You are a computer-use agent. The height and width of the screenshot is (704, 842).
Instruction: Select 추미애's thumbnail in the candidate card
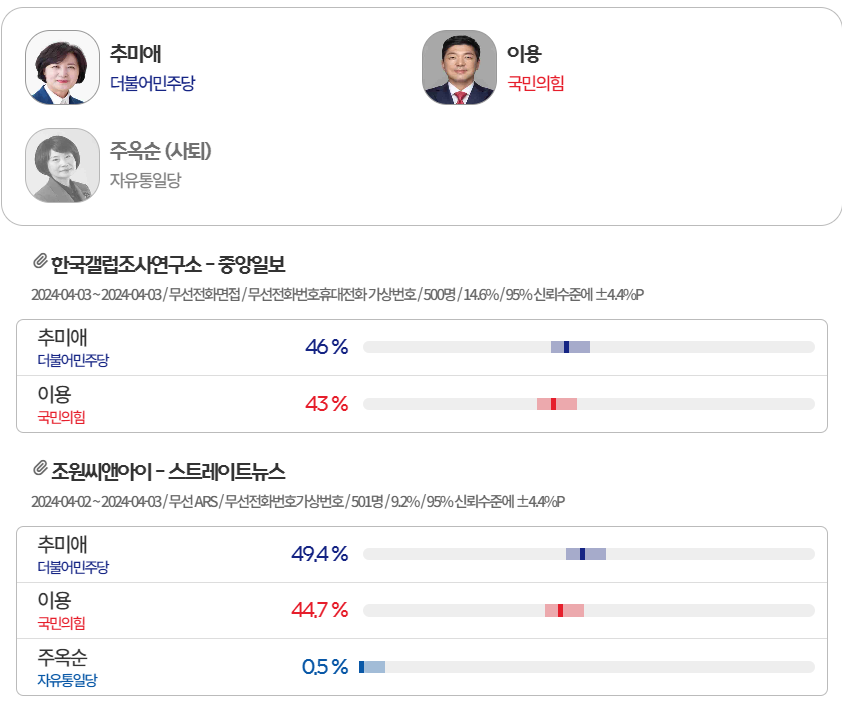click(62, 68)
